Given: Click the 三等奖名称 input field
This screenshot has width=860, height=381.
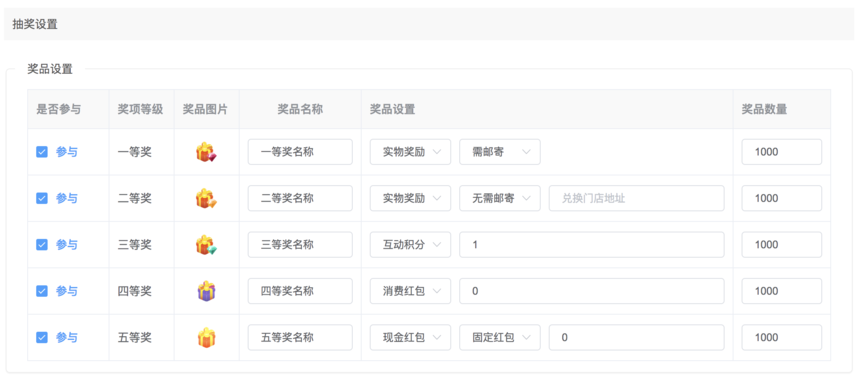Looking at the screenshot, I should click(x=300, y=244).
